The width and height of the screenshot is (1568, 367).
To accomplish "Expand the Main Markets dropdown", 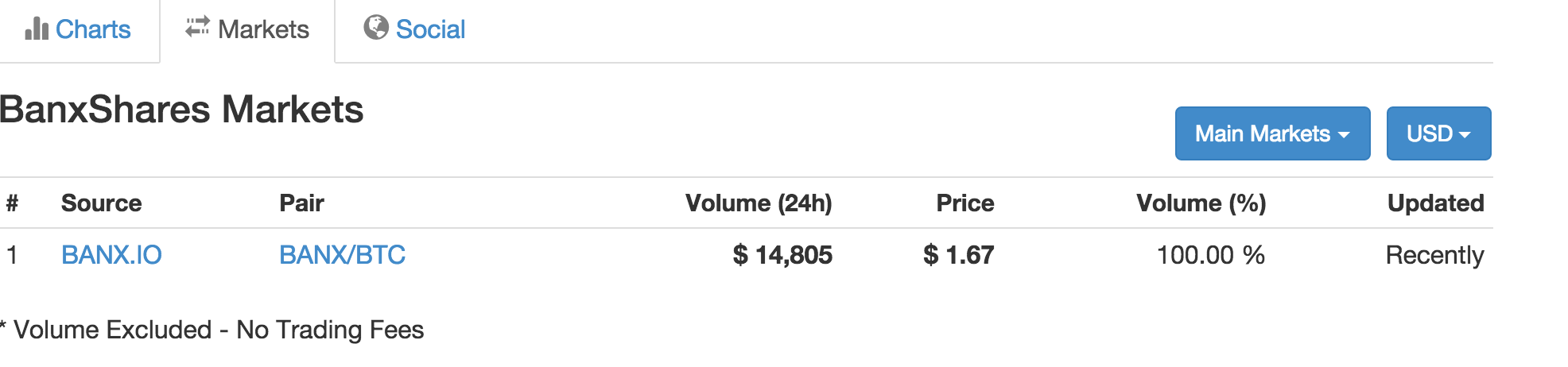I will [1272, 133].
